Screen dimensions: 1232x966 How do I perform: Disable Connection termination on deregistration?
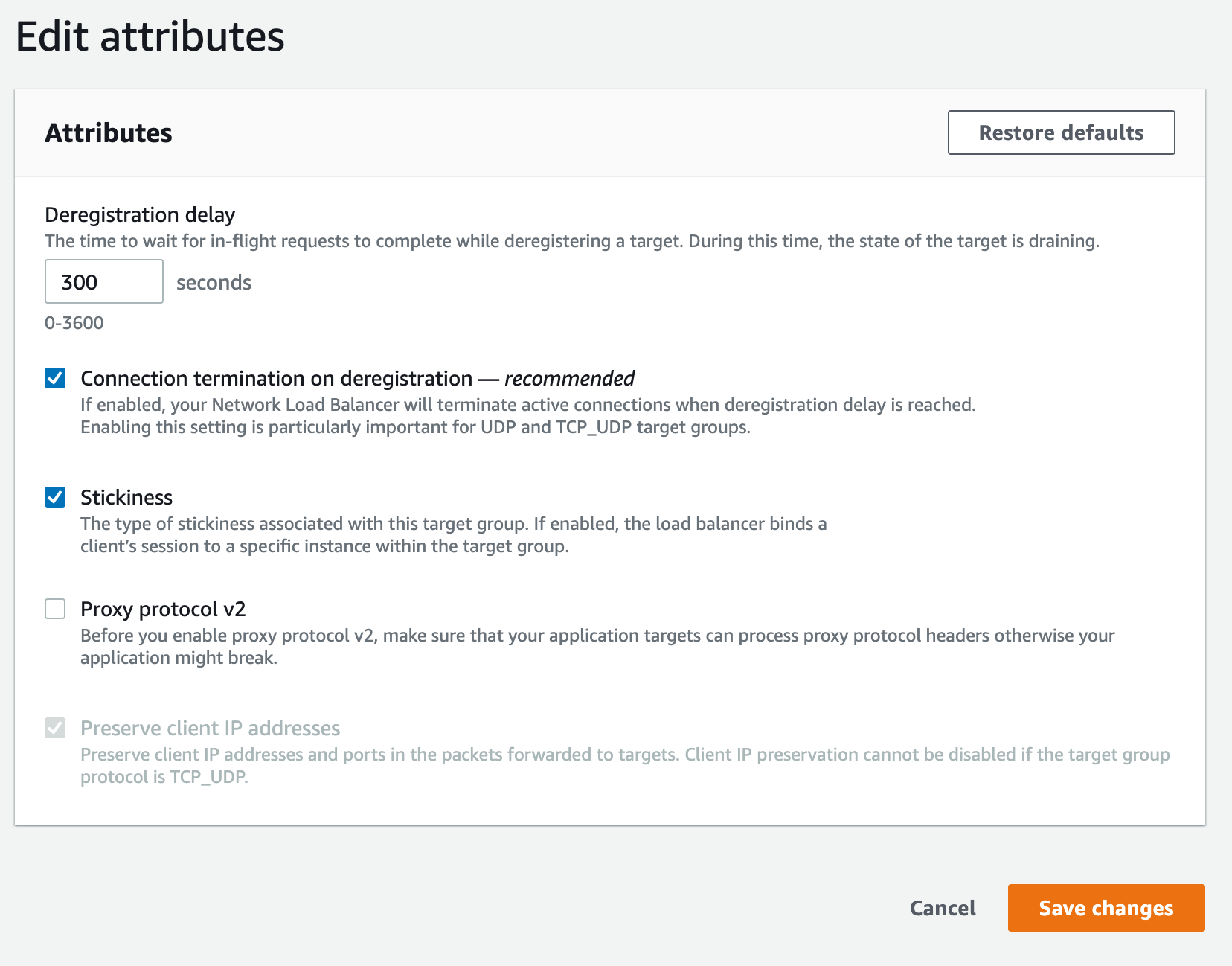click(55, 378)
